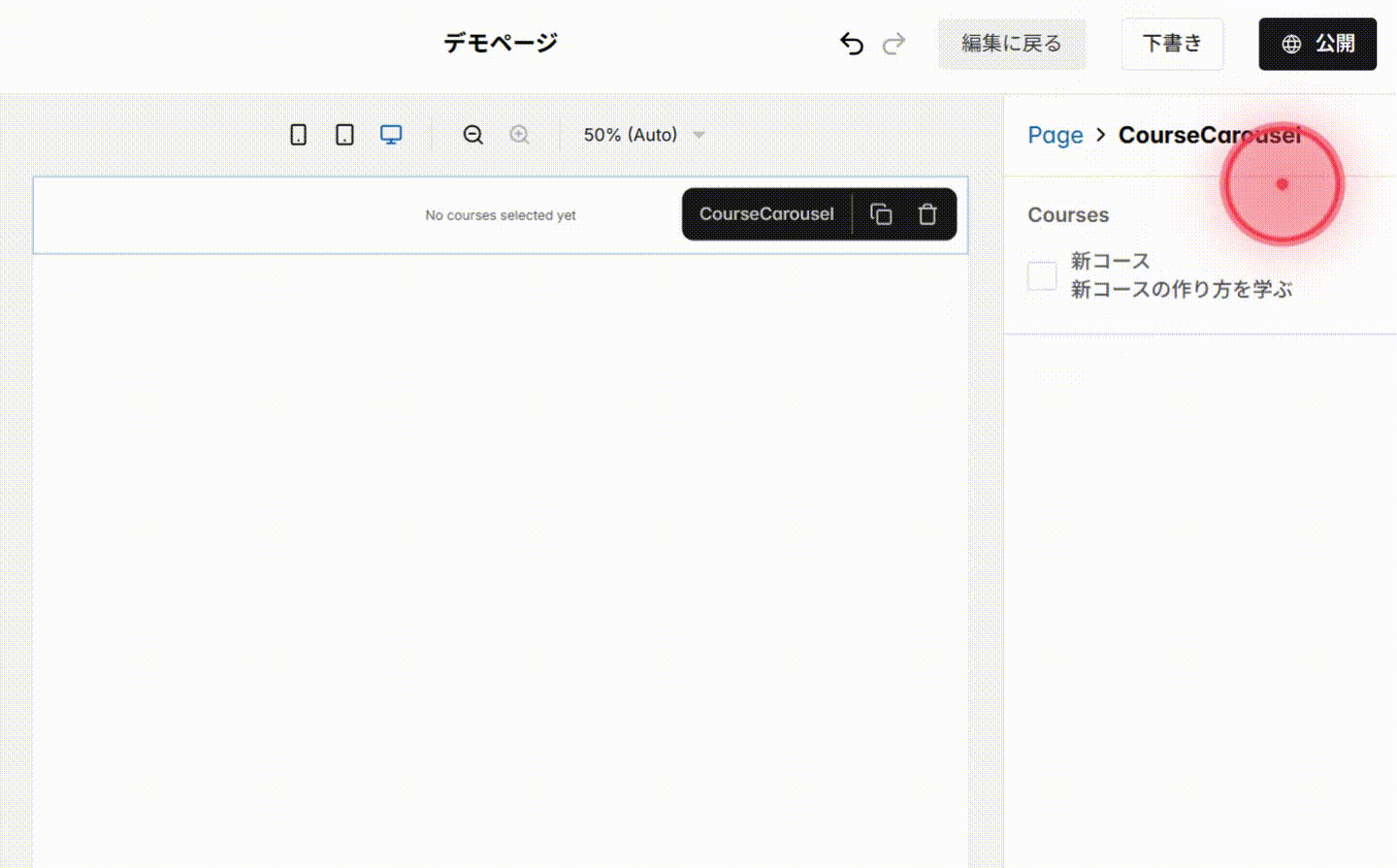The height and width of the screenshot is (868, 1397).
Task: Undo the last change
Action: pos(851,43)
